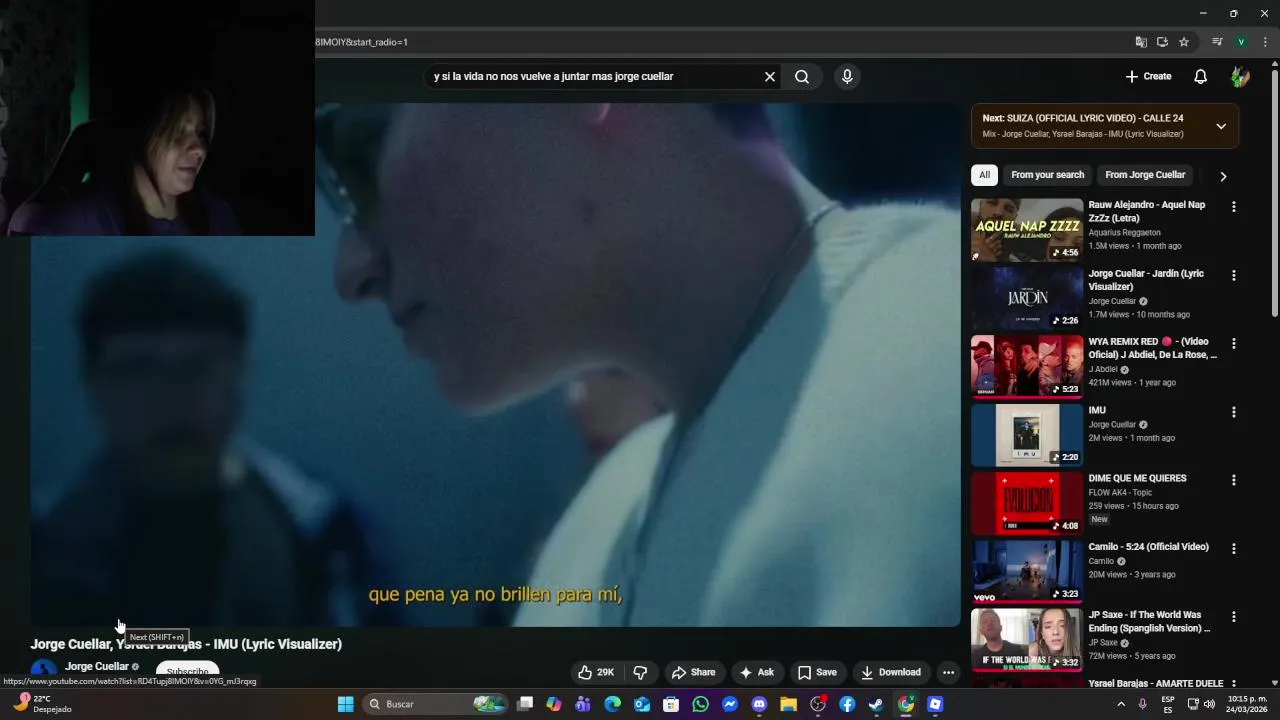Click the Install app icon in address bar
The height and width of the screenshot is (720, 1280).
click(1162, 42)
